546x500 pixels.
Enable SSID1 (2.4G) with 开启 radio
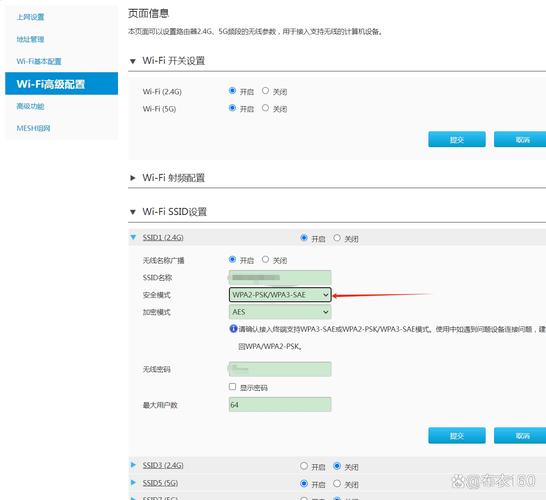click(304, 238)
